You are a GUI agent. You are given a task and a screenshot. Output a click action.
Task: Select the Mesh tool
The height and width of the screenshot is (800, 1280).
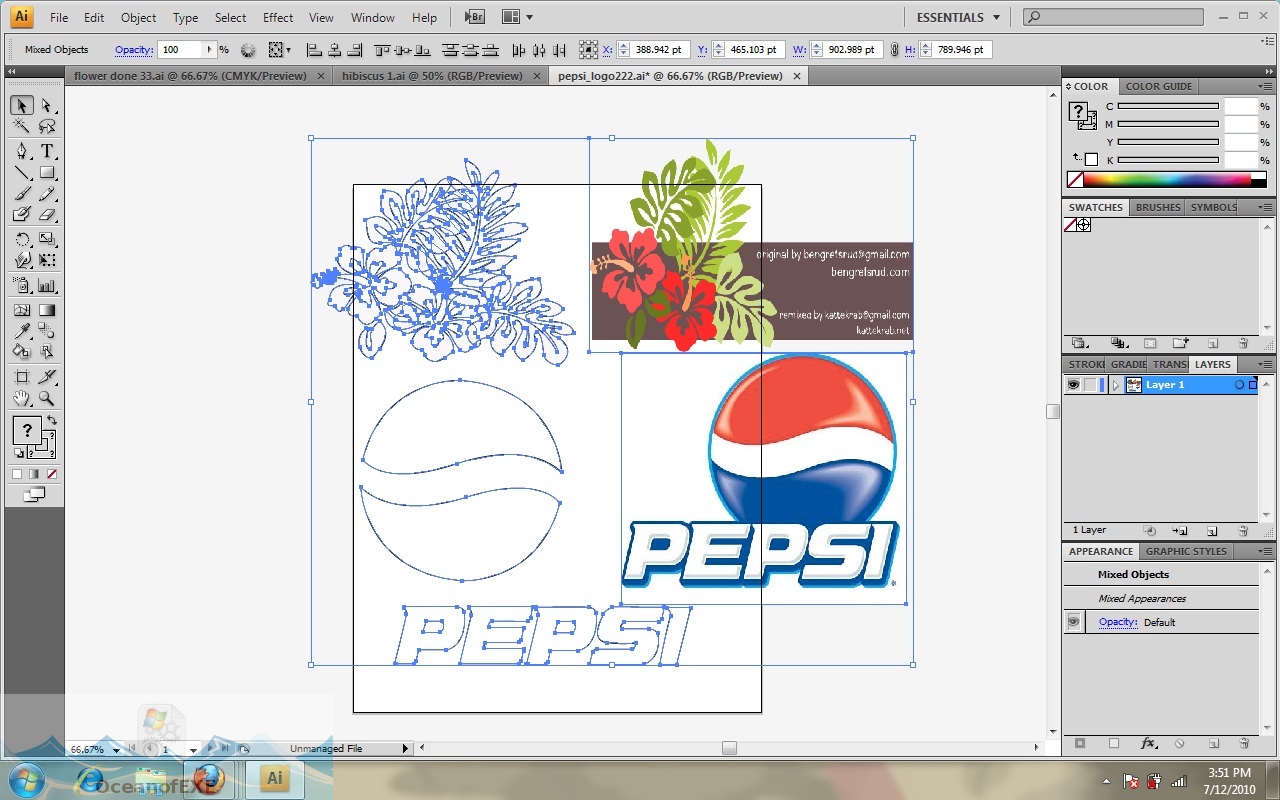[21, 310]
